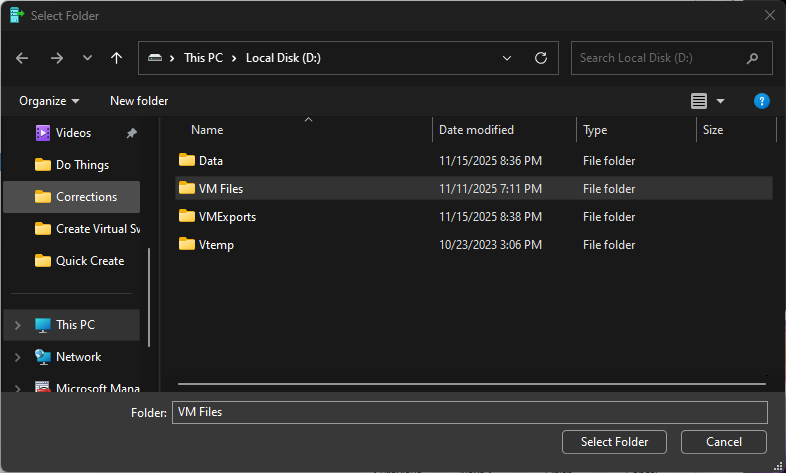The height and width of the screenshot is (473, 786).
Task: Refresh the Local Disk (D:) listing
Action: pos(541,58)
